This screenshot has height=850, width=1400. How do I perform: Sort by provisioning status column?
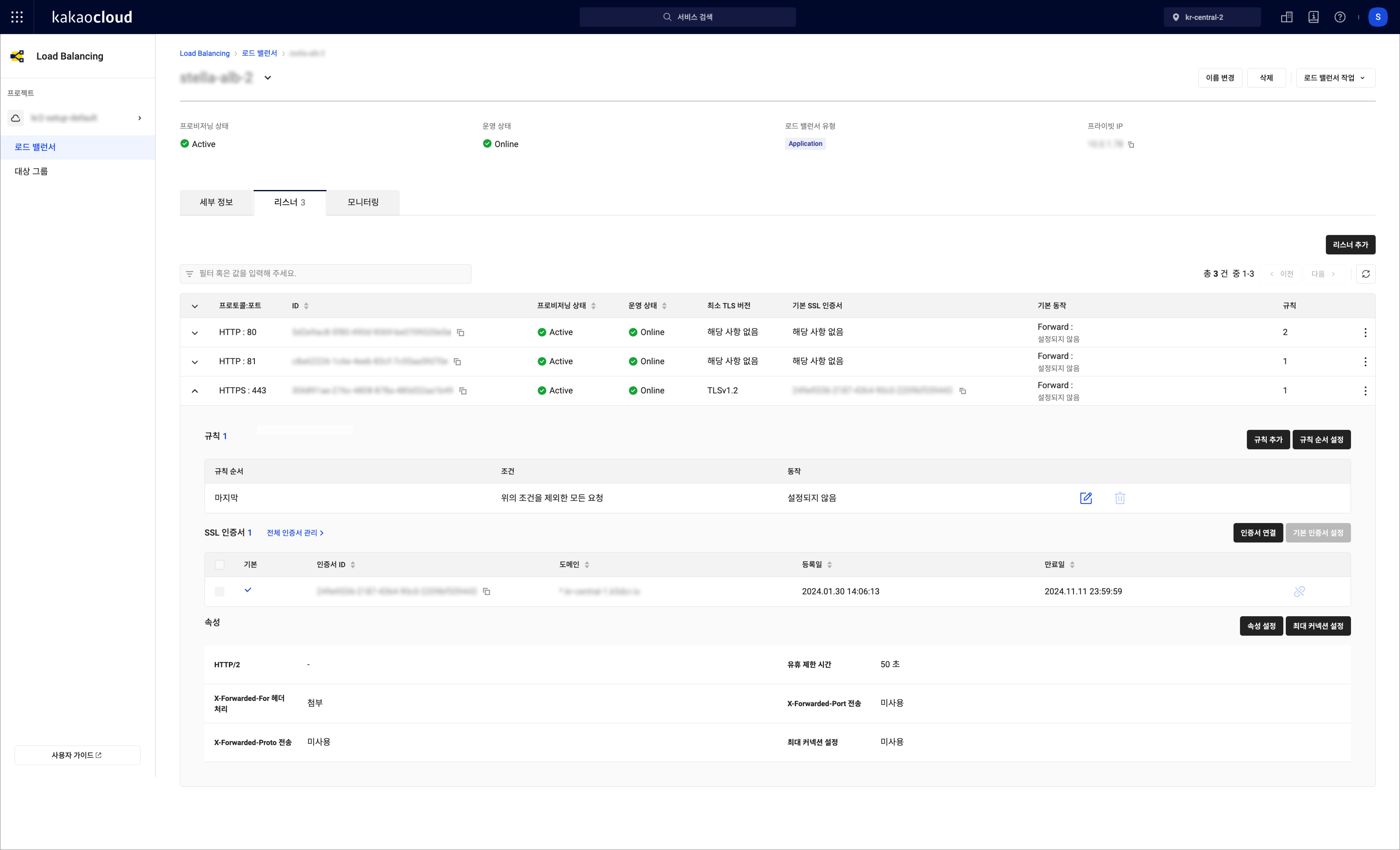pos(593,306)
